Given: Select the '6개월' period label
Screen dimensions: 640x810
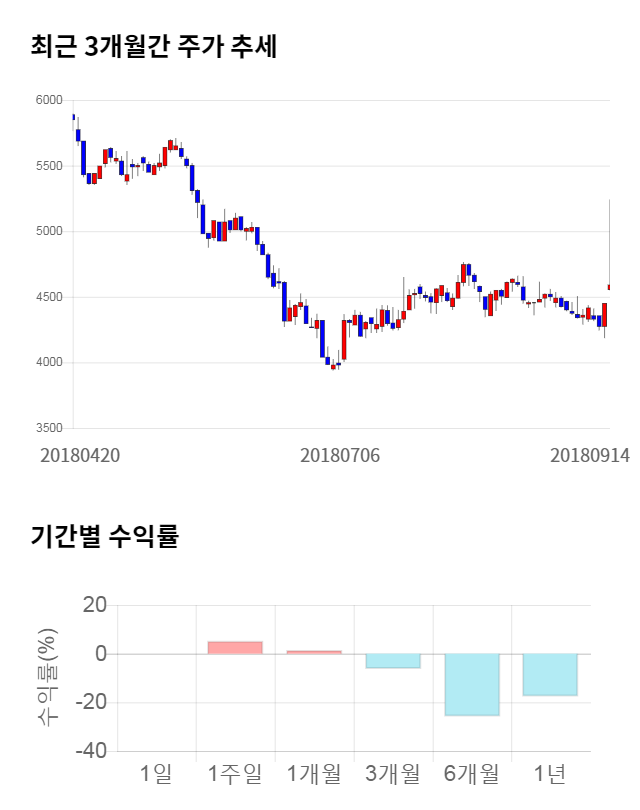Looking at the screenshot, I should 471,773.
